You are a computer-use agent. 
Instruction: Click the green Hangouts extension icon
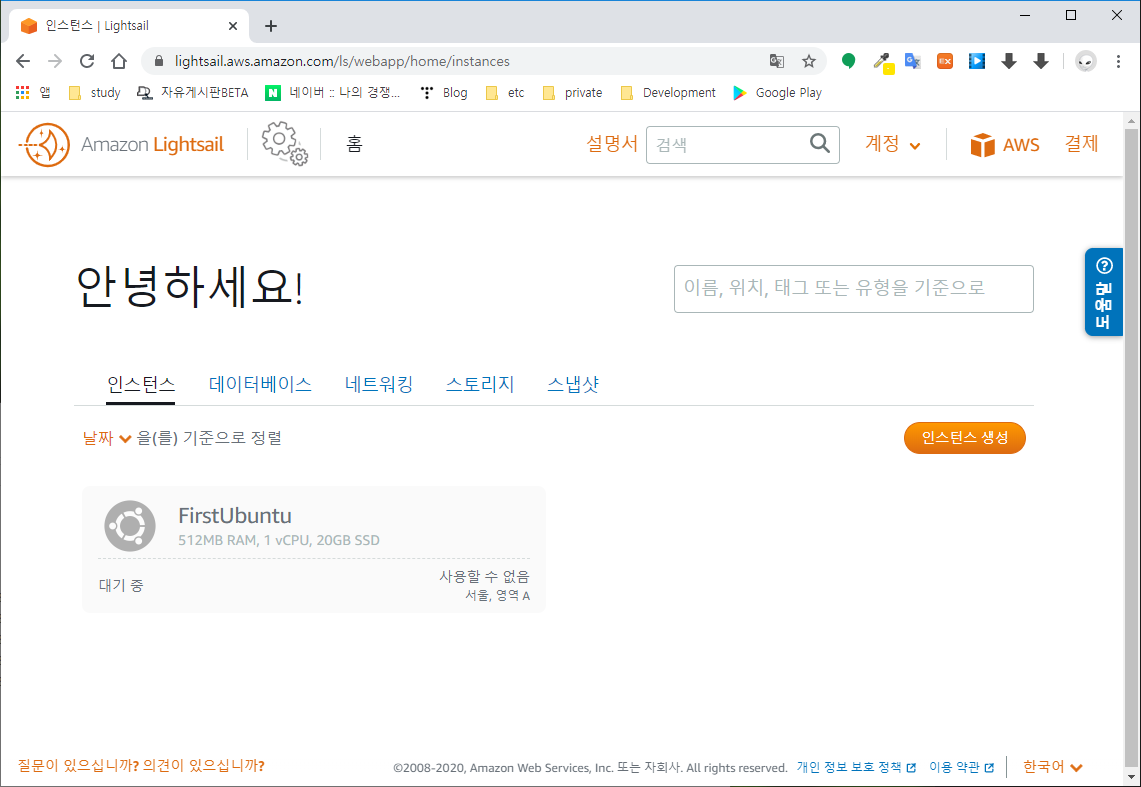click(x=848, y=61)
